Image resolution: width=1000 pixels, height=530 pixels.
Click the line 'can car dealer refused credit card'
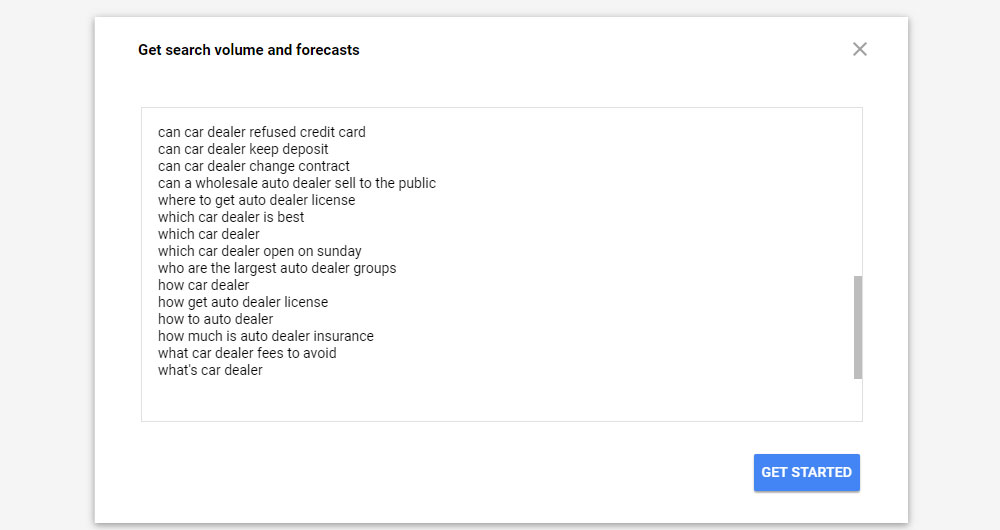click(261, 132)
